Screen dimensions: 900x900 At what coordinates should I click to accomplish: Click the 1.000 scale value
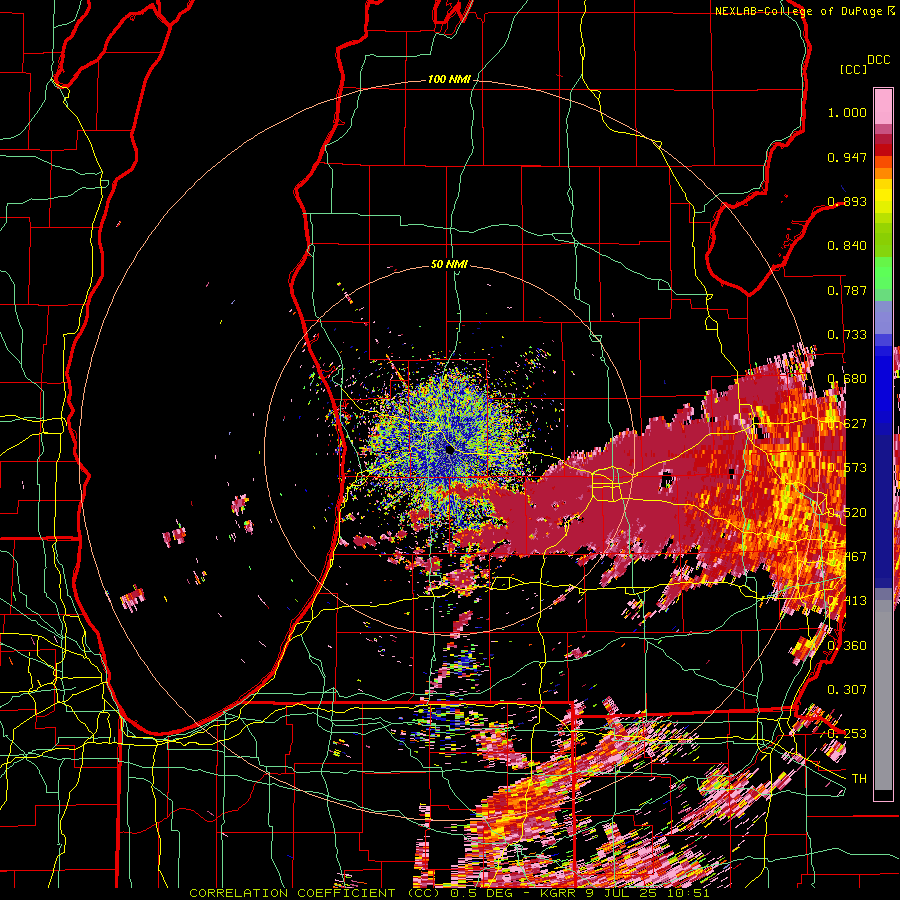coord(847,112)
